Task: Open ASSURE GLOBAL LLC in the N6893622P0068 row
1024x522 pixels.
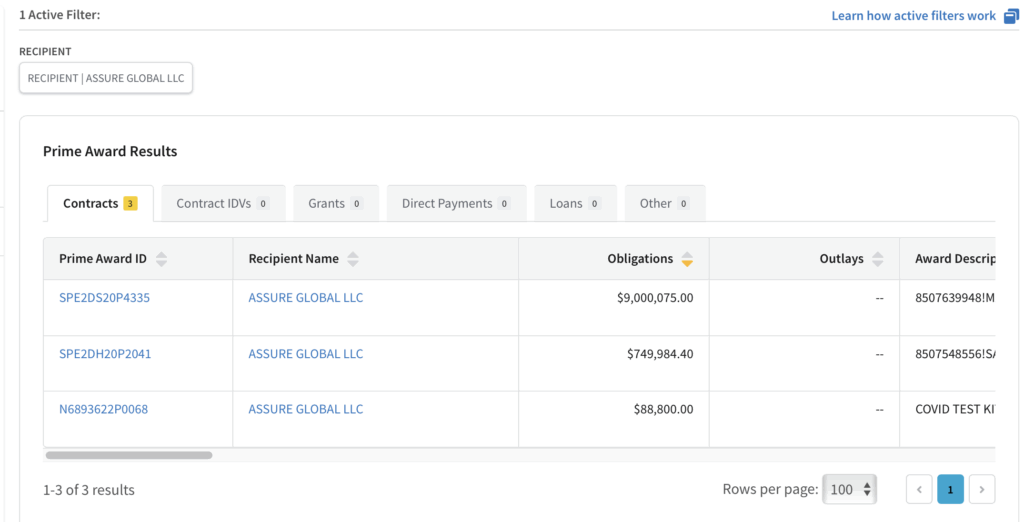Action: point(306,410)
